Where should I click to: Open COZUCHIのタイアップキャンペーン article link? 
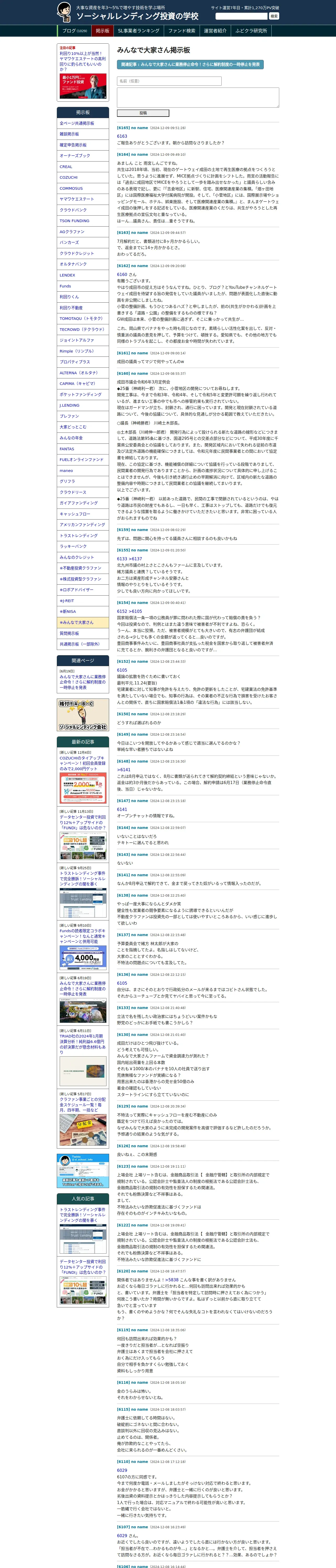(x=82, y=763)
